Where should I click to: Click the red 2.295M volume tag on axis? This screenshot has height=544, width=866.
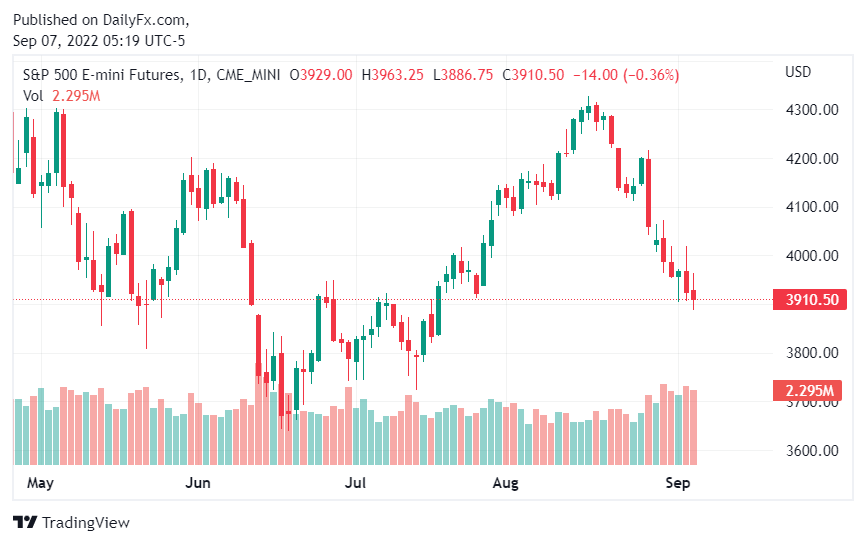[809, 390]
